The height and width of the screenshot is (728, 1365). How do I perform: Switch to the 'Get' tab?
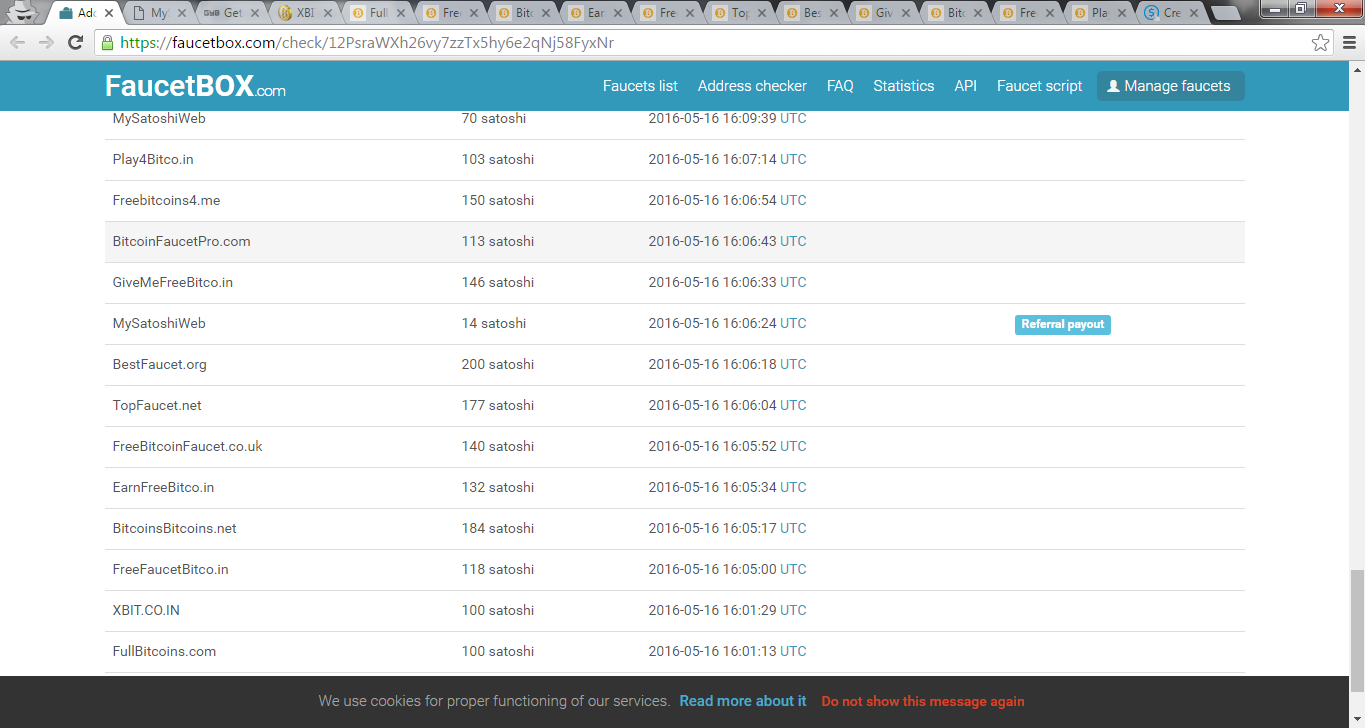(230, 13)
